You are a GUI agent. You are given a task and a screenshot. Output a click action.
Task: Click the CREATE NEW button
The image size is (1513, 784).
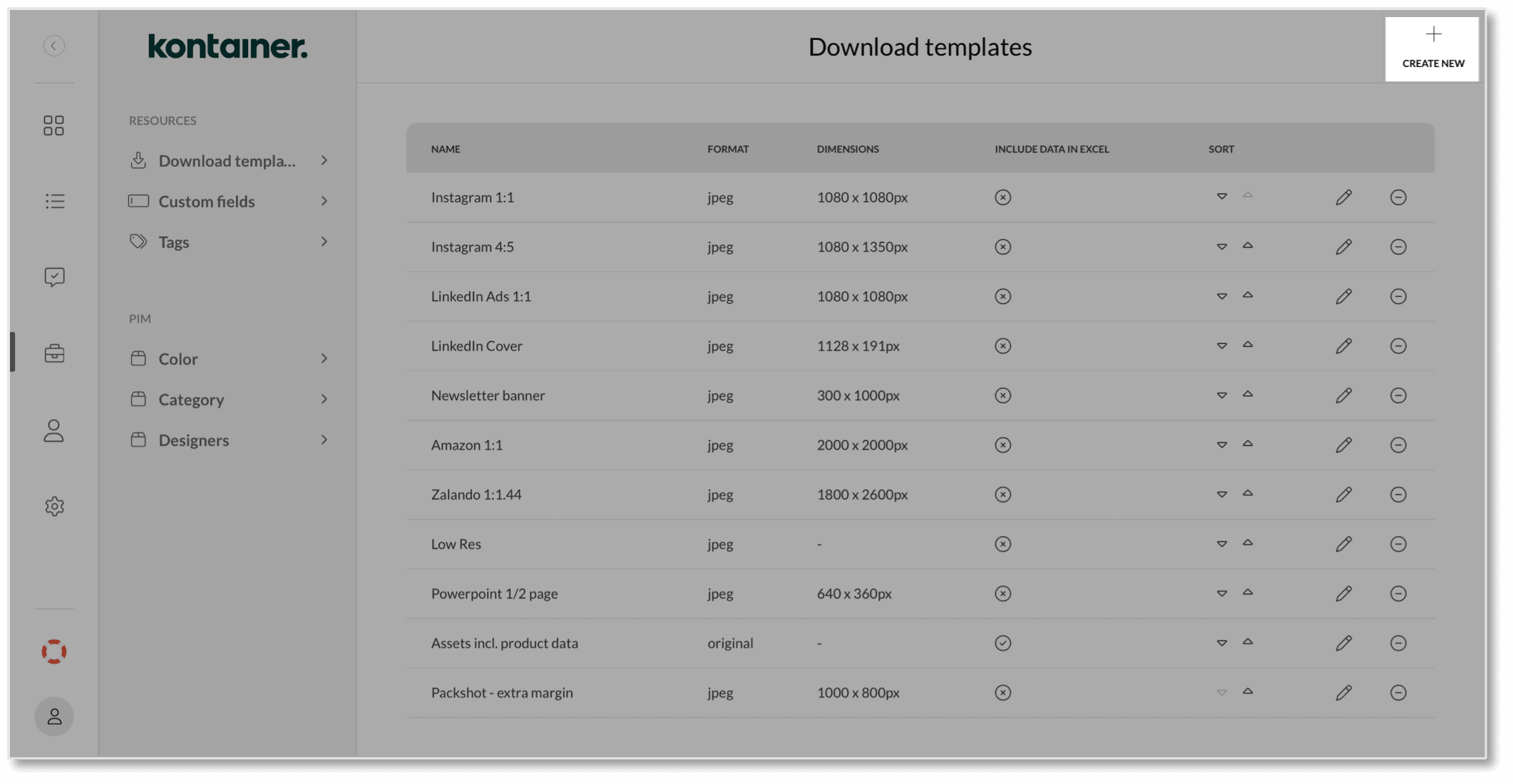(x=1432, y=48)
